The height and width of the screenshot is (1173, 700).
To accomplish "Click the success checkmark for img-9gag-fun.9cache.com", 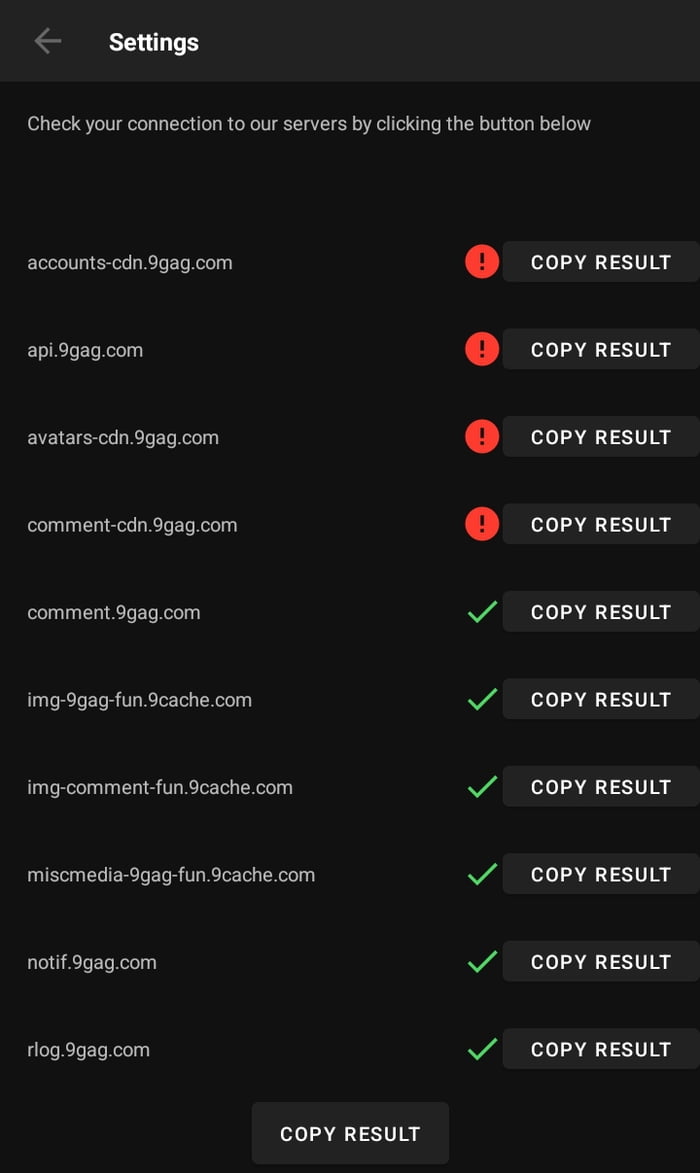I will click(x=481, y=698).
